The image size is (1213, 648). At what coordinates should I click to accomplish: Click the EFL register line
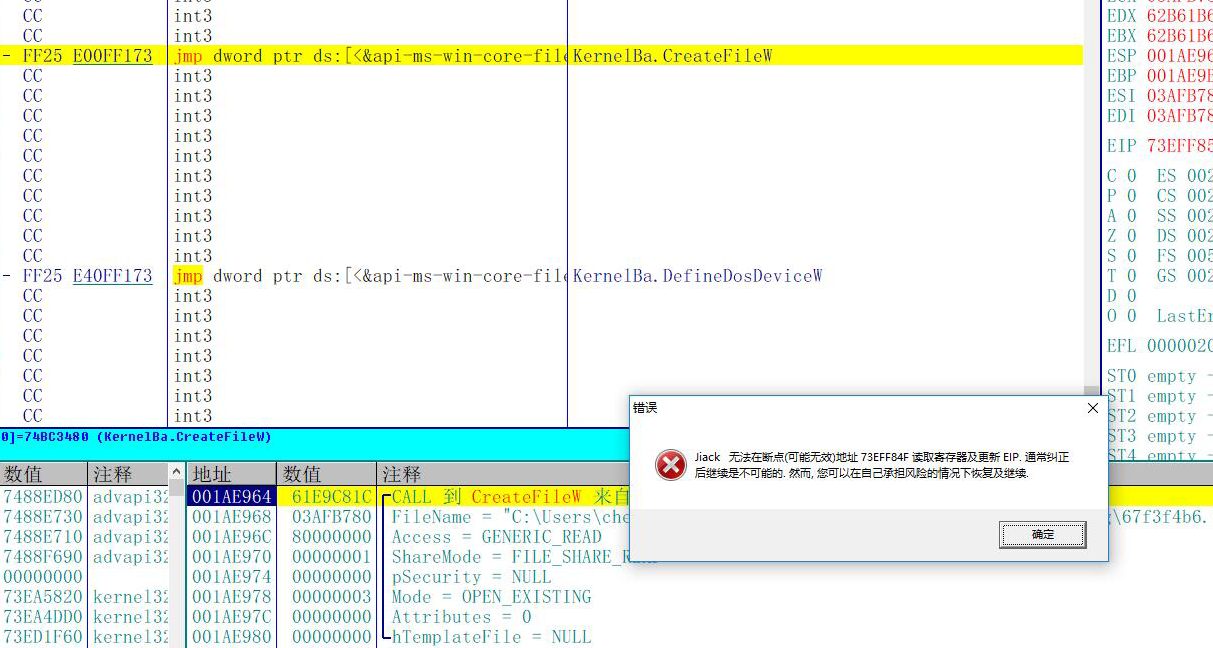click(1159, 346)
